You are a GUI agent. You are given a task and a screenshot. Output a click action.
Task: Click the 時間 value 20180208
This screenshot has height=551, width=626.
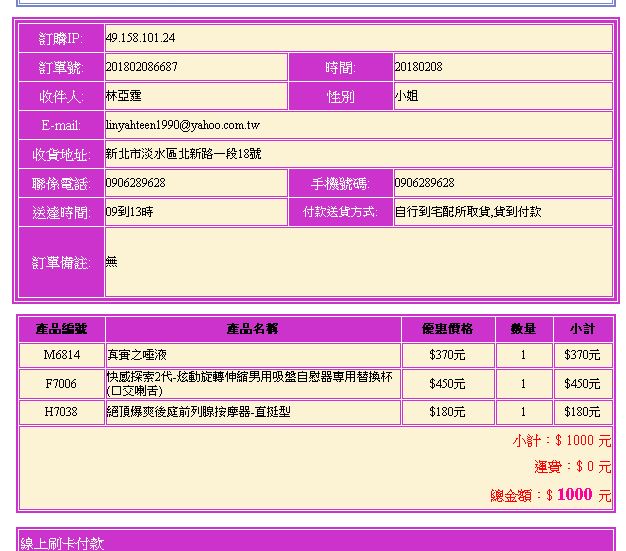click(x=419, y=67)
